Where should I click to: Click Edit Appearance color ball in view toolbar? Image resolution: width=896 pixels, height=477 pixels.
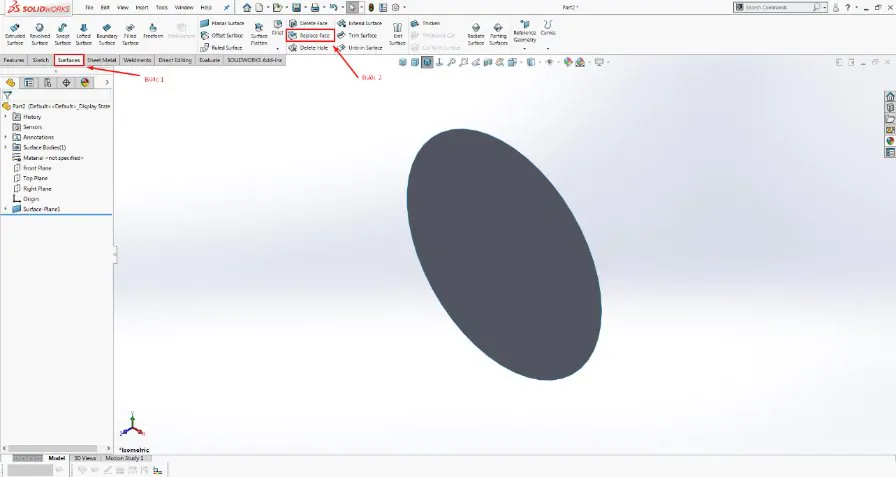coord(567,62)
